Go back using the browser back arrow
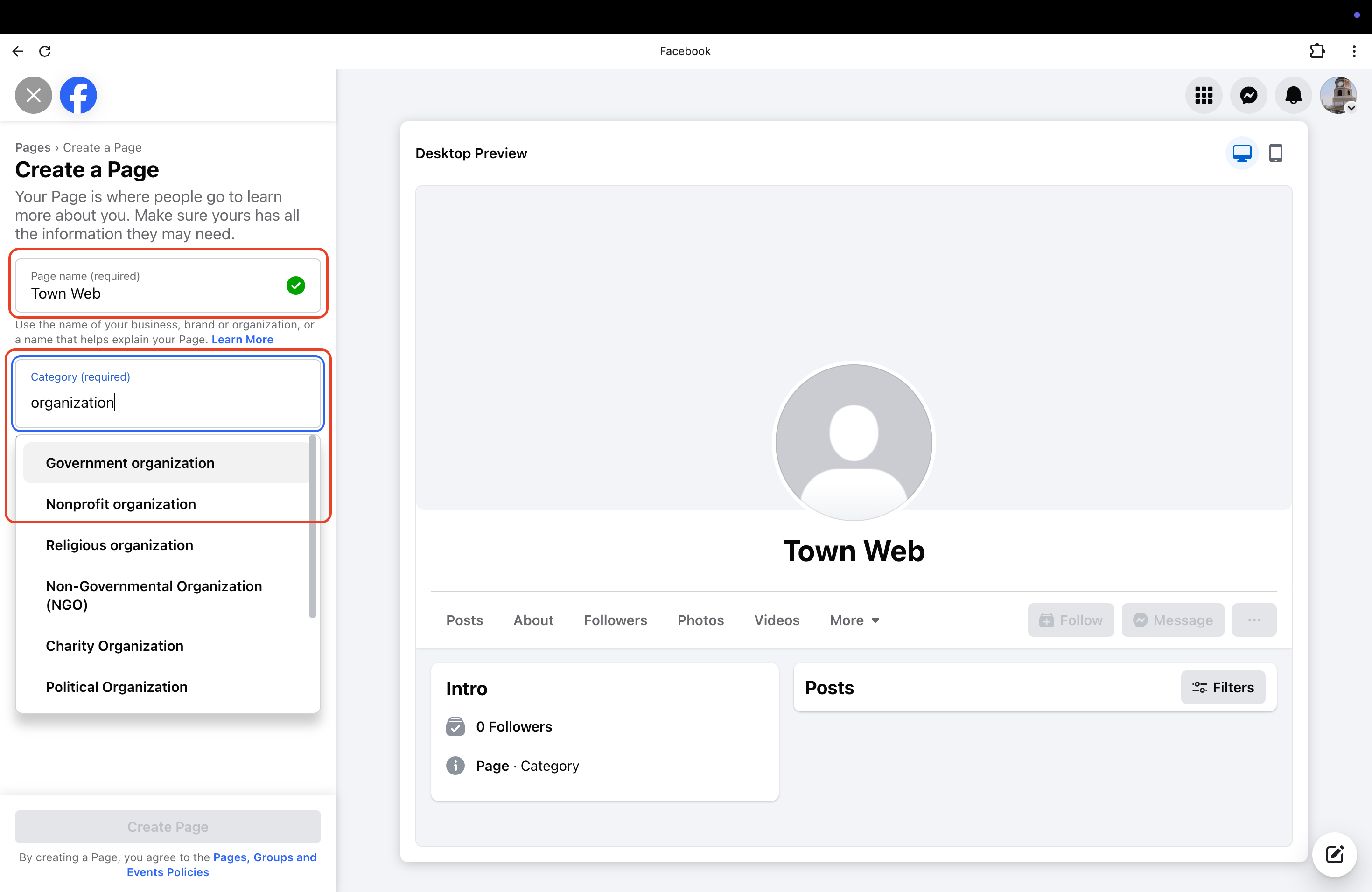The height and width of the screenshot is (892, 1372). pos(18,51)
